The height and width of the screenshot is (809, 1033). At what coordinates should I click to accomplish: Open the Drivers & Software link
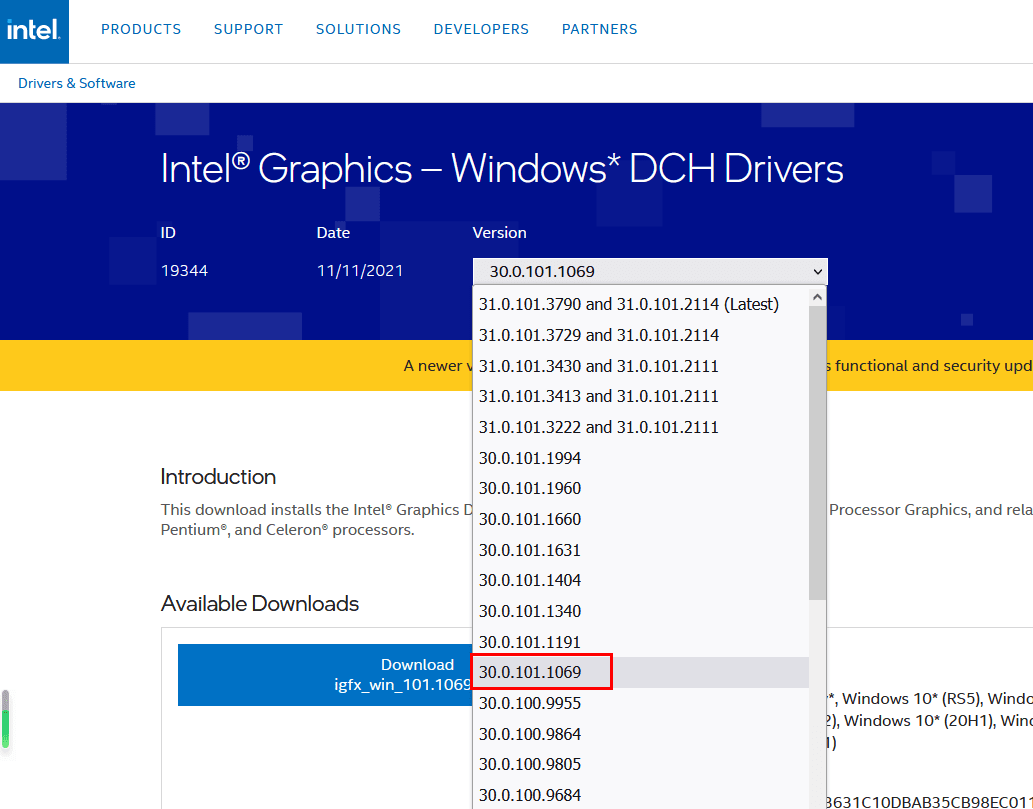tap(76, 83)
